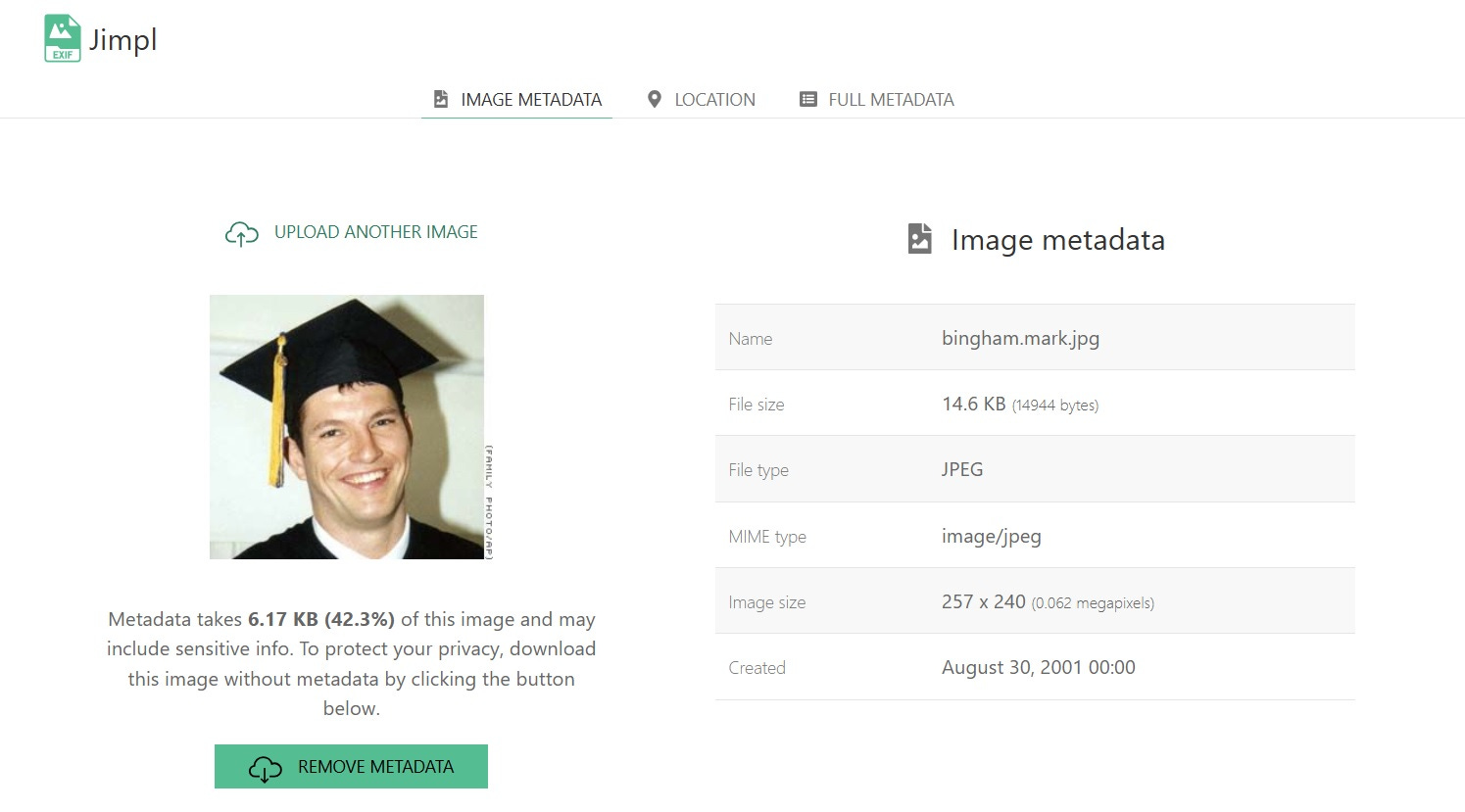The height and width of the screenshot is (812, 1465).
Task: Click the 'Name' row label
Action: tap(751, 339)
